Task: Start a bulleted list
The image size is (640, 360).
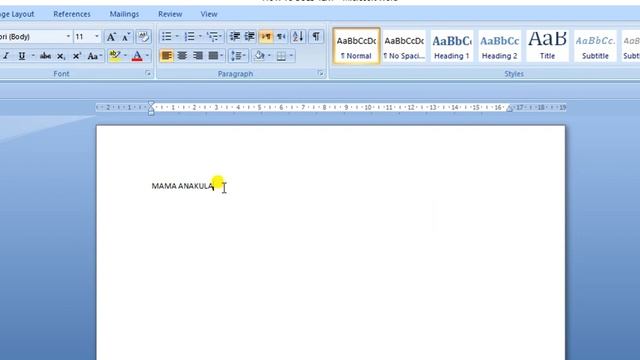Action: pyautogui.click(x=167, y=37)
